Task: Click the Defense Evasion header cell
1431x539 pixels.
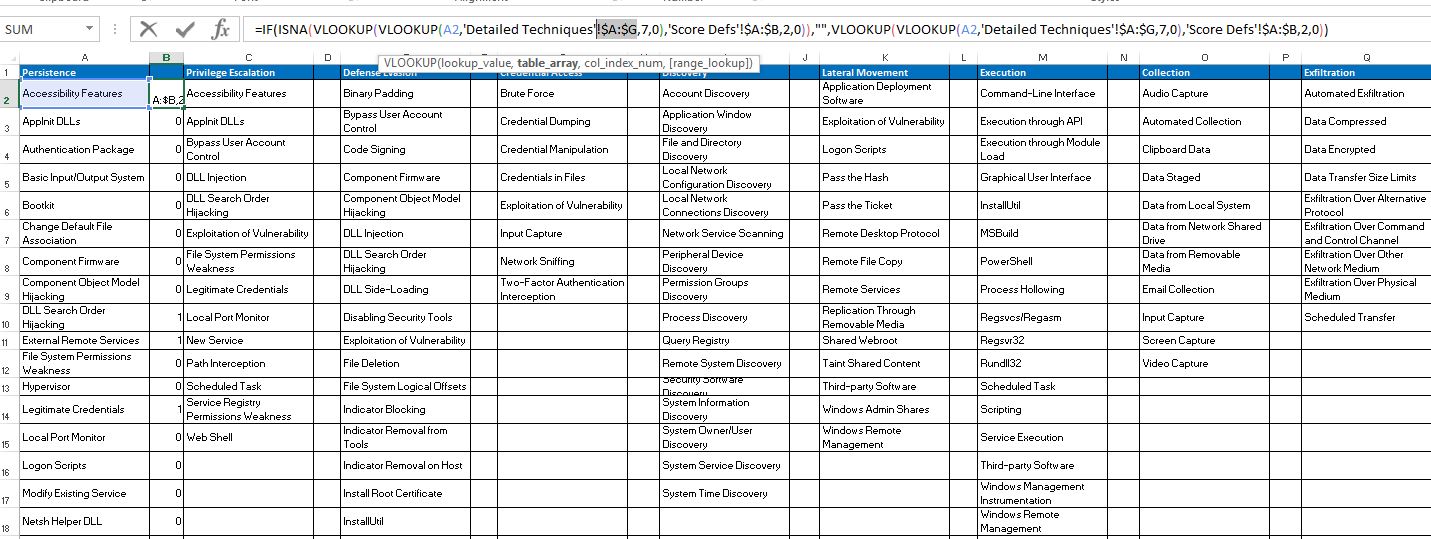Action: coord(405,73)
